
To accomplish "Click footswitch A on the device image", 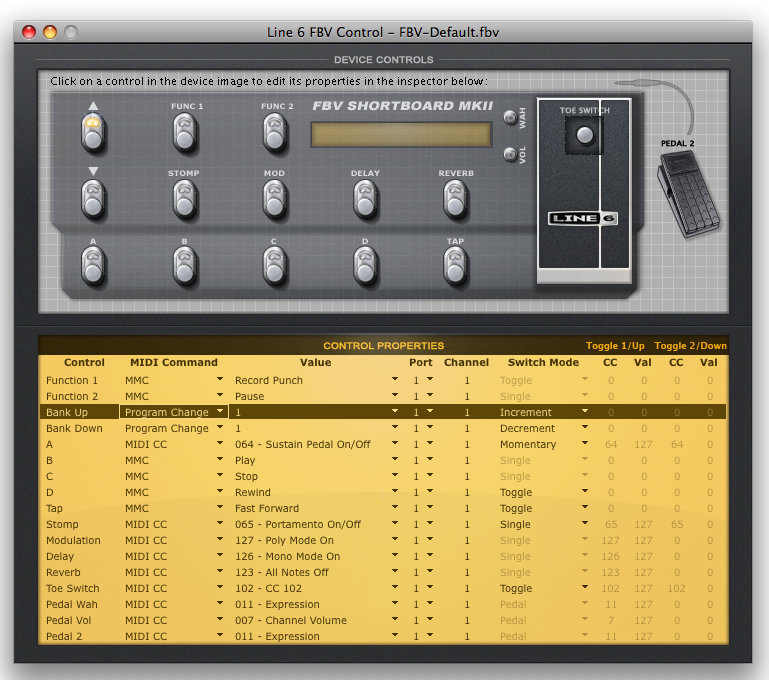I will coord(93,266).
